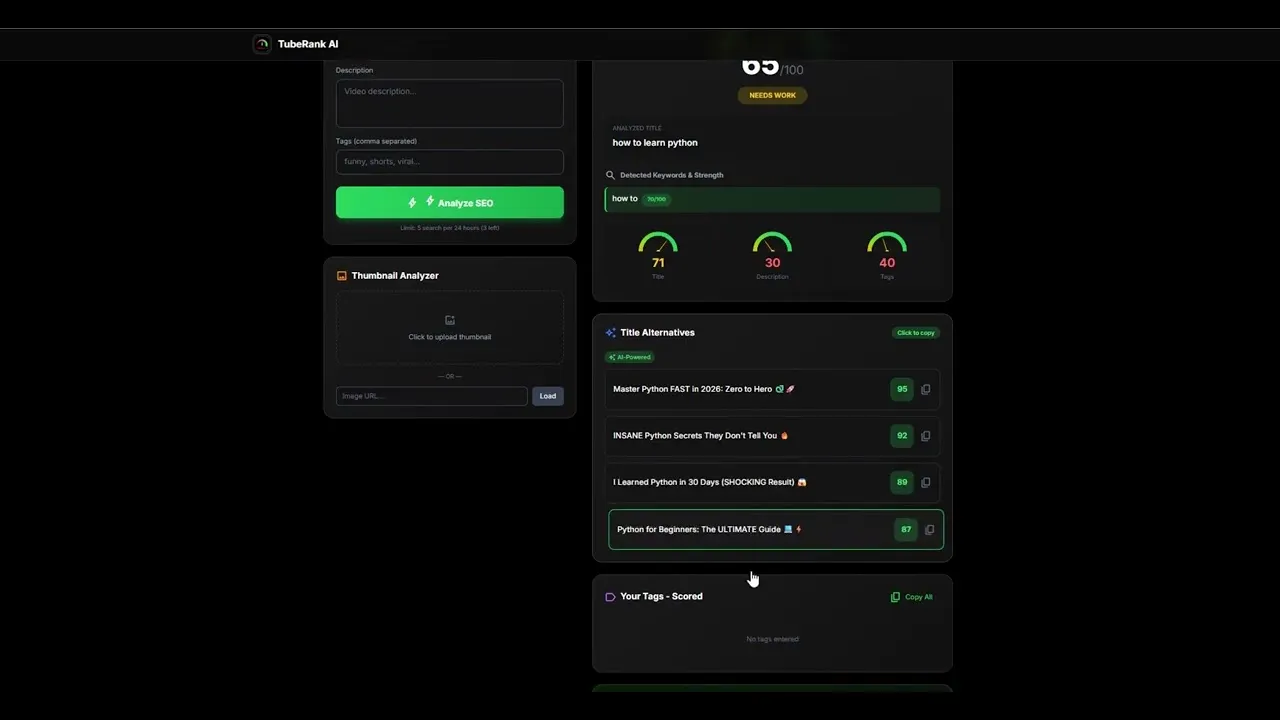The height and width of the screenshot is (720, 1280).
Task: Click the Your Tags - Scored heading
Action: [x=661, y=597]
